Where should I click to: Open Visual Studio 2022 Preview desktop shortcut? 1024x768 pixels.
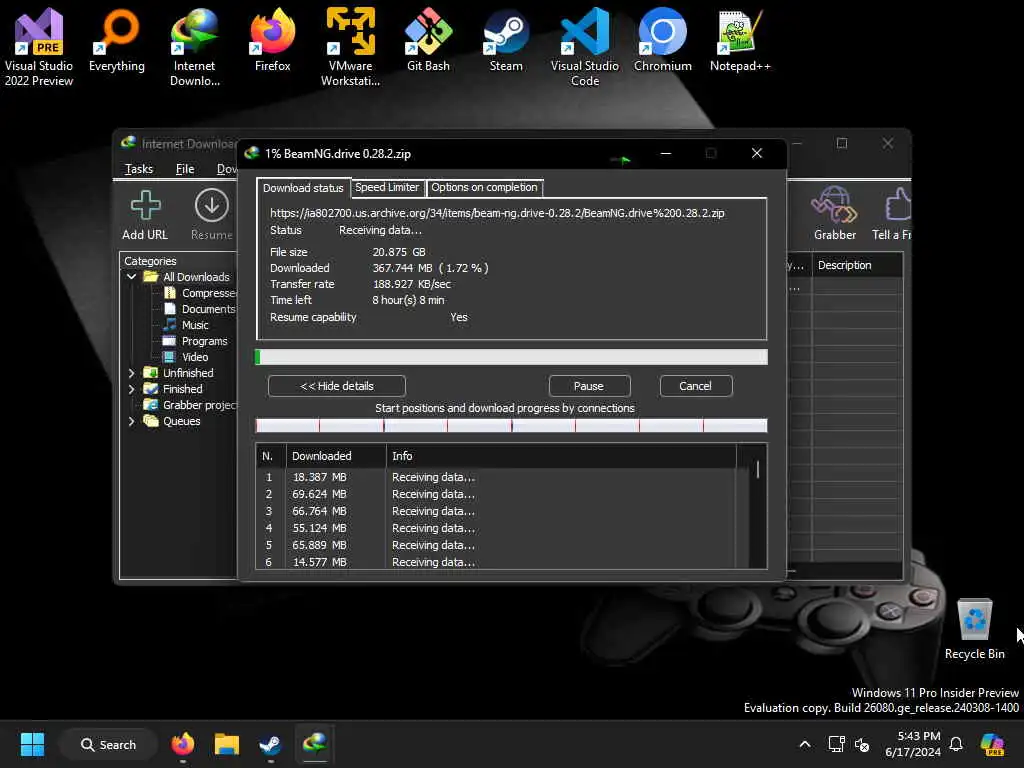[x=39, y=47]
